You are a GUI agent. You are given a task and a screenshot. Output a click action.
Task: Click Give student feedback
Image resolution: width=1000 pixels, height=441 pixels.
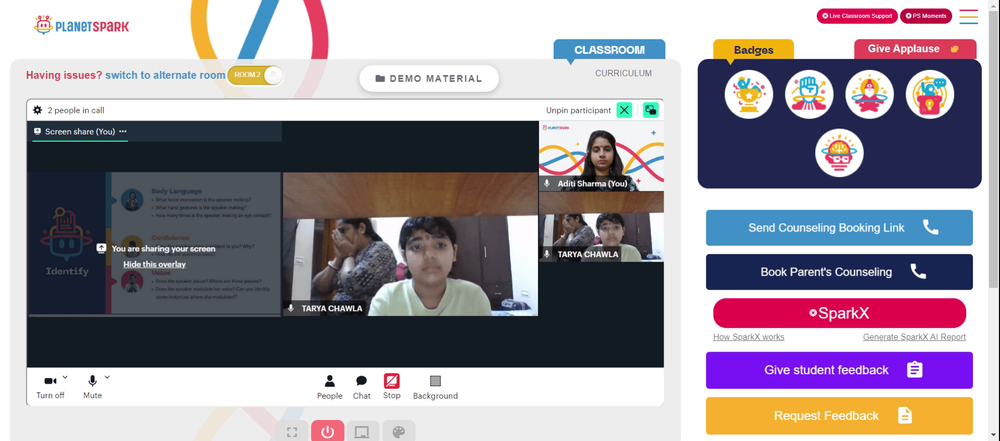click(839, 370)
